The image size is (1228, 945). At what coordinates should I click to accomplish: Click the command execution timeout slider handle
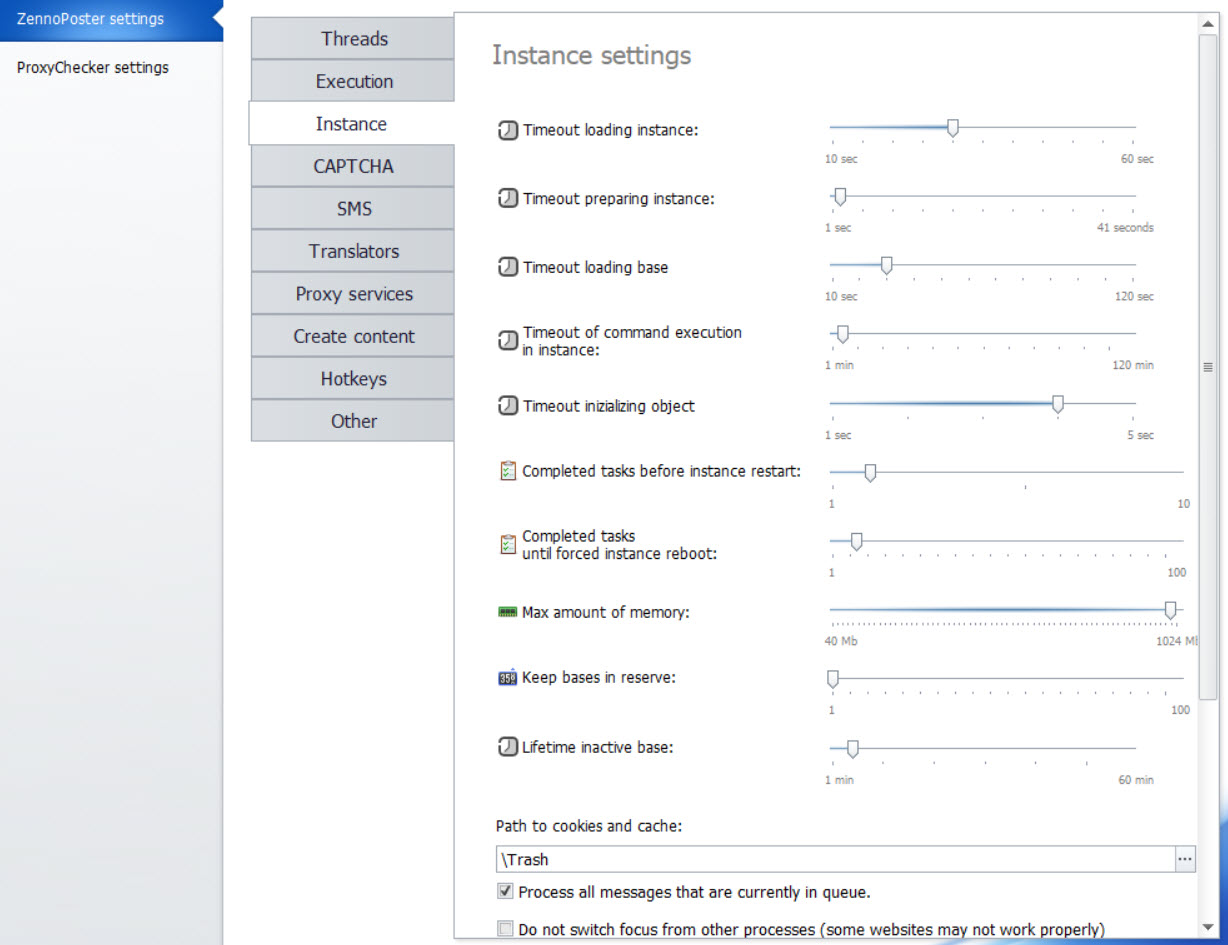tap(842, 333)
